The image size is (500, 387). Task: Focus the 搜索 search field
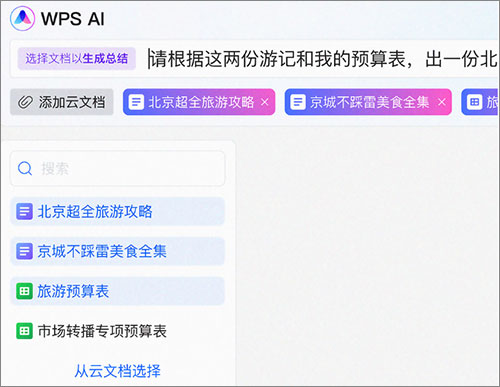pyautogui.click(x=118, y=168)
